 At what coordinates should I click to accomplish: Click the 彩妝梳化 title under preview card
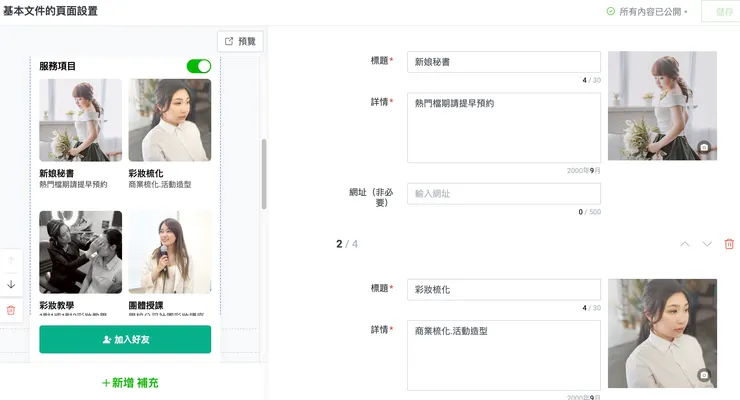pyautogui.click(x=146, y=173)
